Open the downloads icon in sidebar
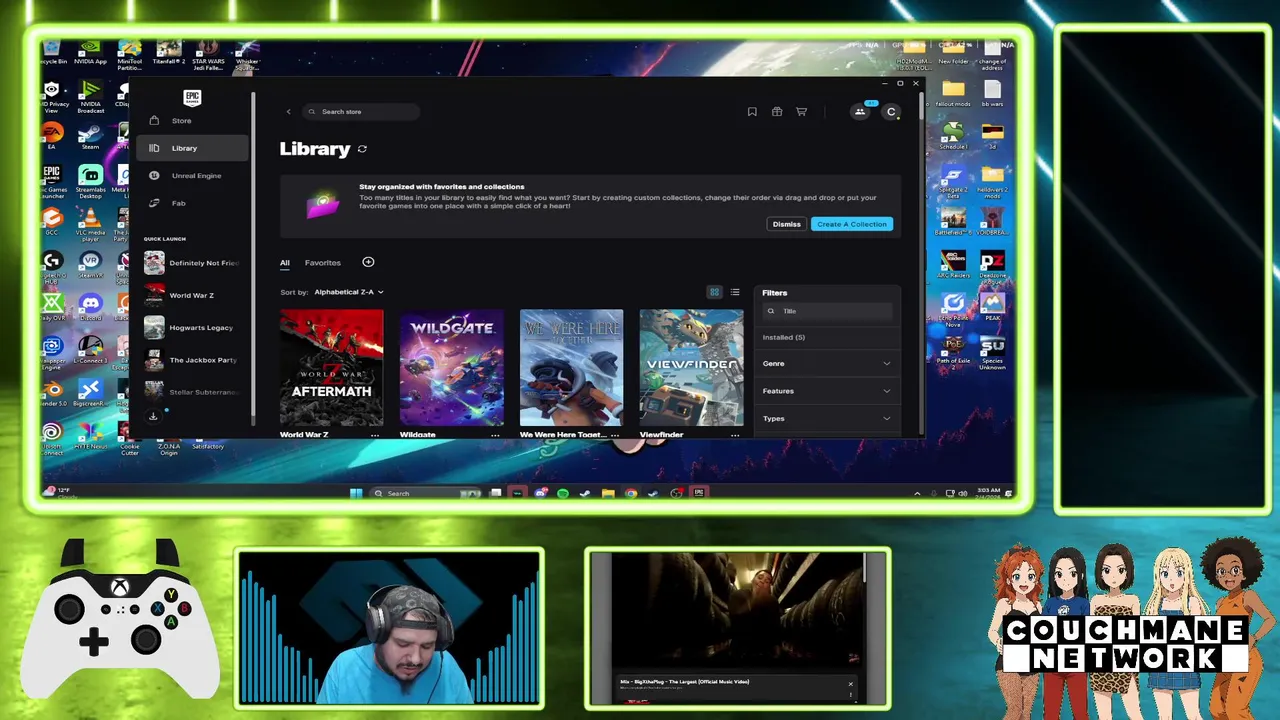 click(x=153, y=416)
